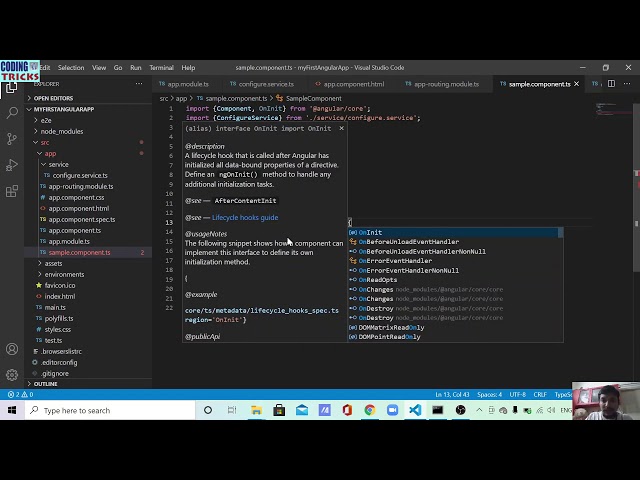Choose the DOMMatrixReadOnly suggestion
This screenshot has width=640, height=480.
tap(455, 328)
